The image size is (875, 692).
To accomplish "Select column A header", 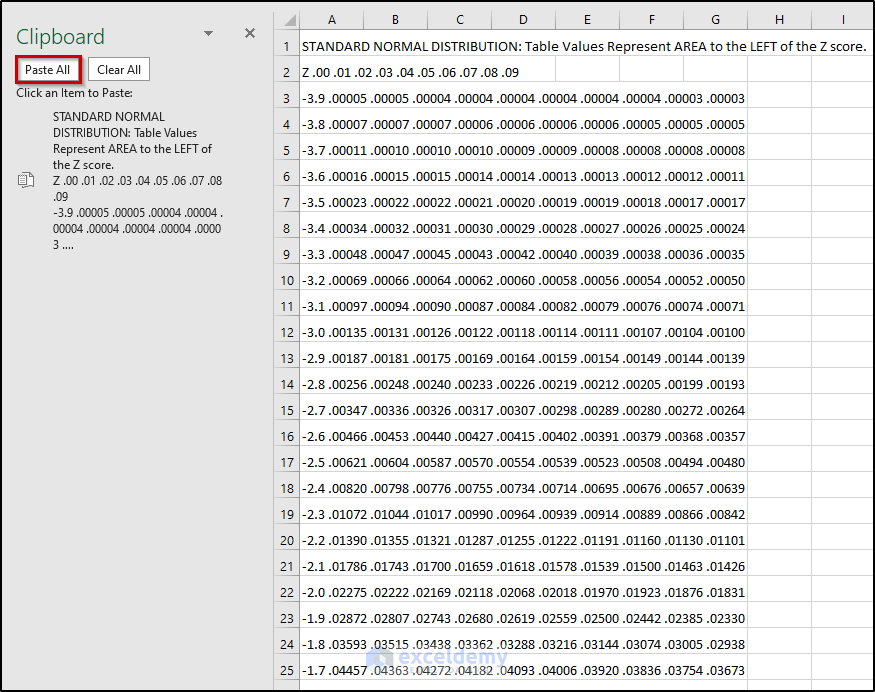I will 331,20.
